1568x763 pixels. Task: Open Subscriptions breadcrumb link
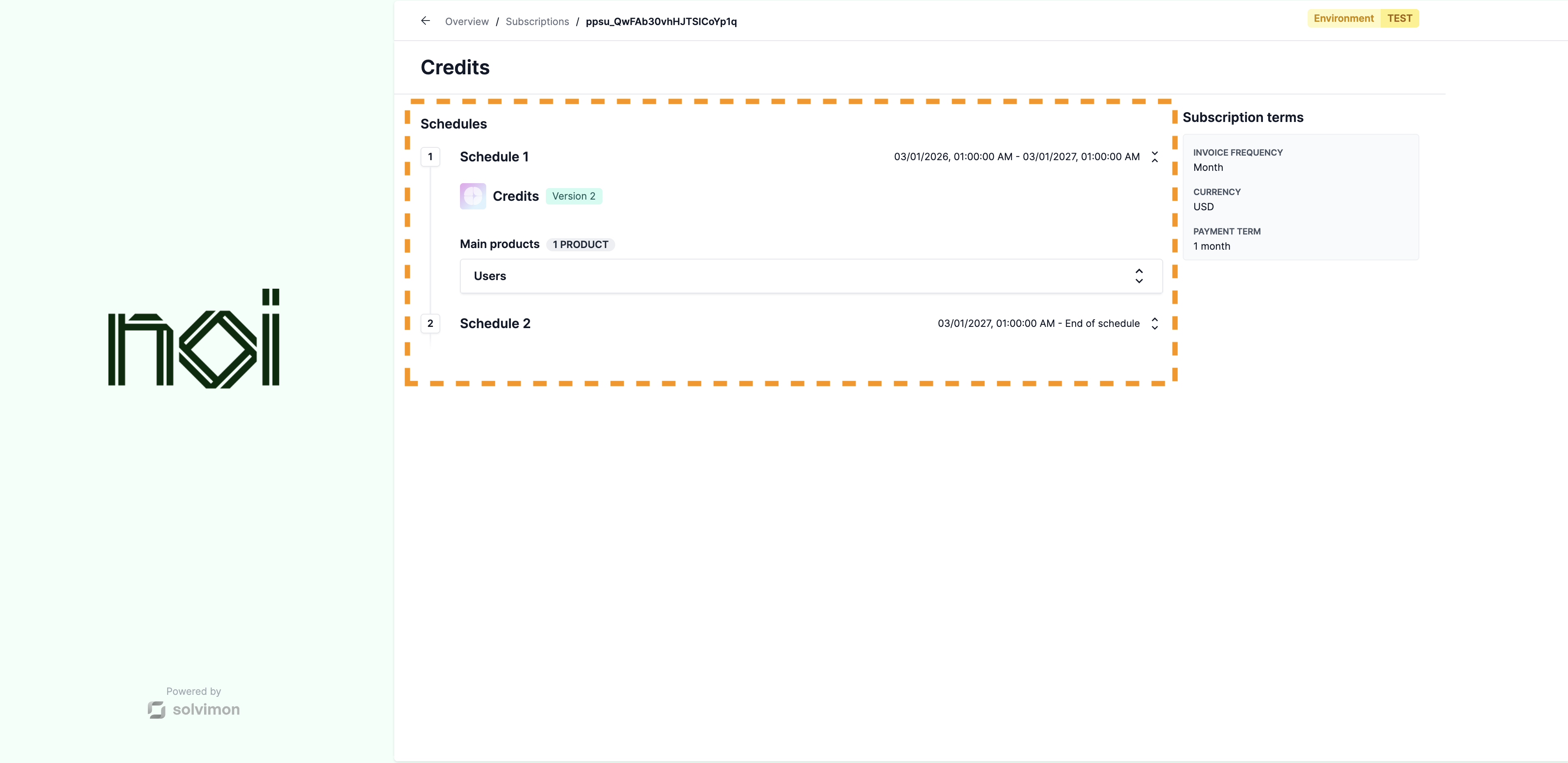[x=537, y=22]
